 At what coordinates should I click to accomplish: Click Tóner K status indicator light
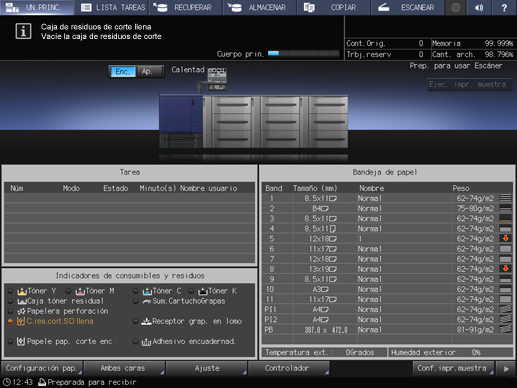coord(191,291)
